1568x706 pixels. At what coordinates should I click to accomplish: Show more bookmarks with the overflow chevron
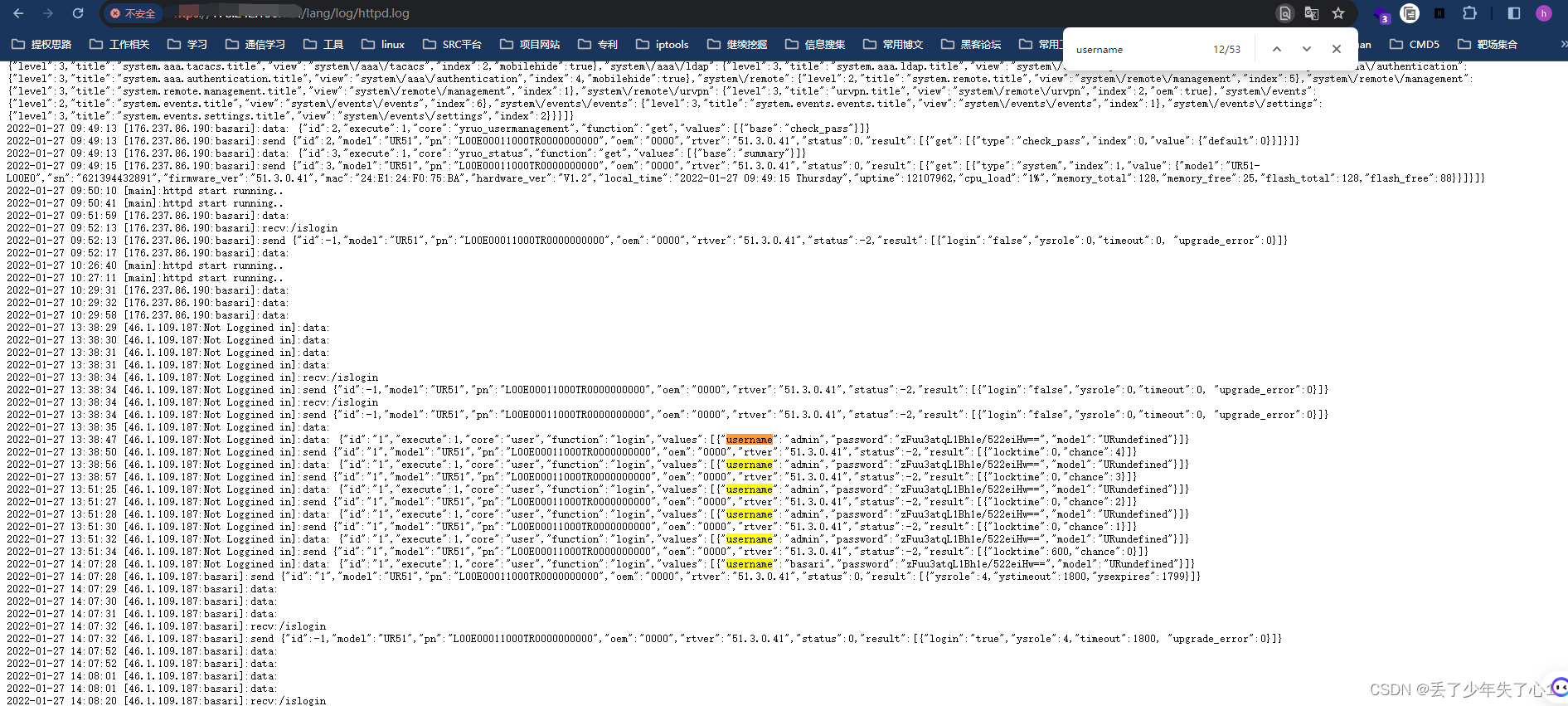tap(1563, 44)
